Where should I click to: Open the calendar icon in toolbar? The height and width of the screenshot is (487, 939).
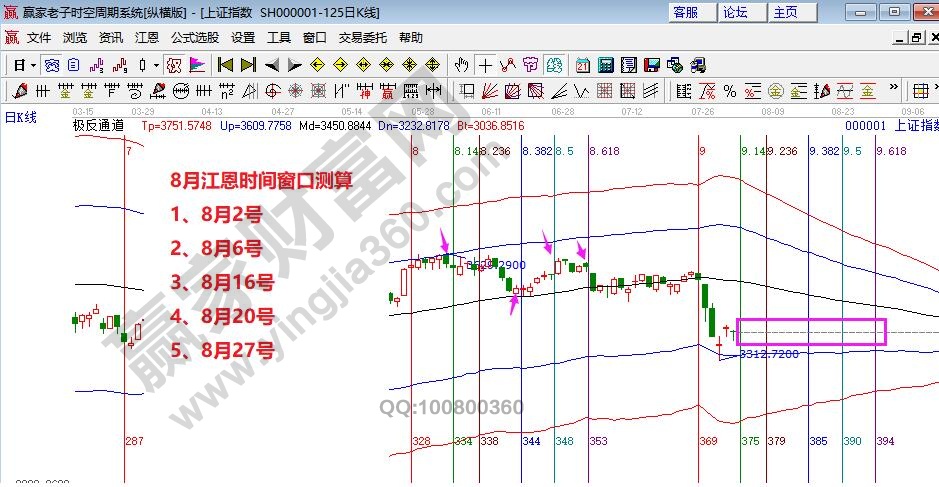582,65
